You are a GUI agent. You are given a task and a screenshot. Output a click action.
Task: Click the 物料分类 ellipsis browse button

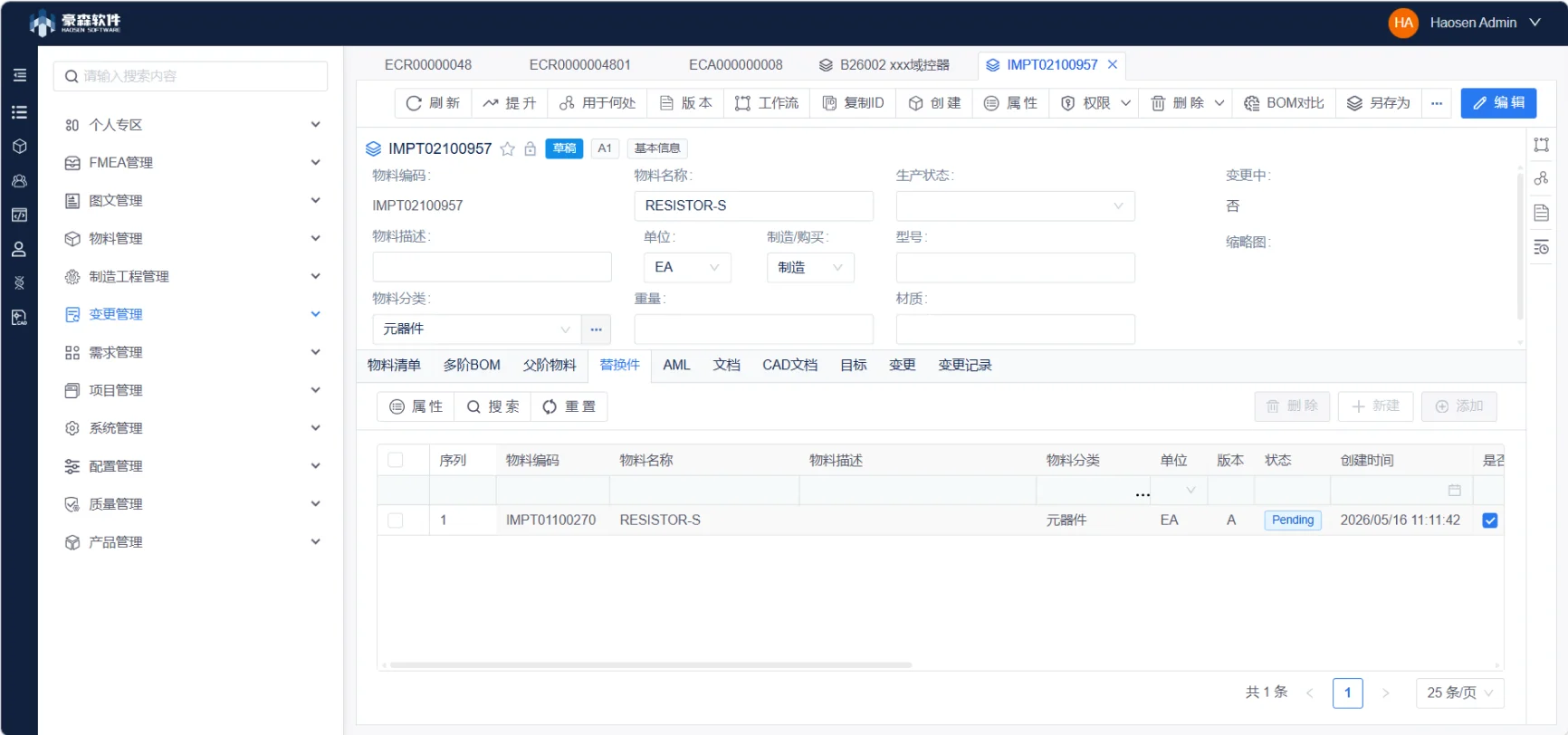(x=596, y=329)
